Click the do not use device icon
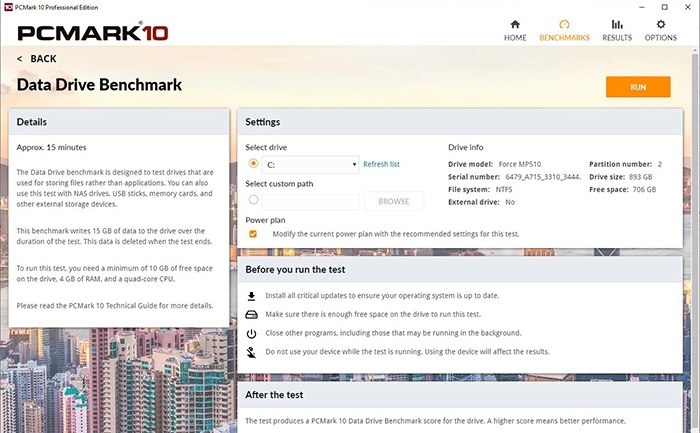This screenshot has height=433, width=700. [x=251, y=353]
